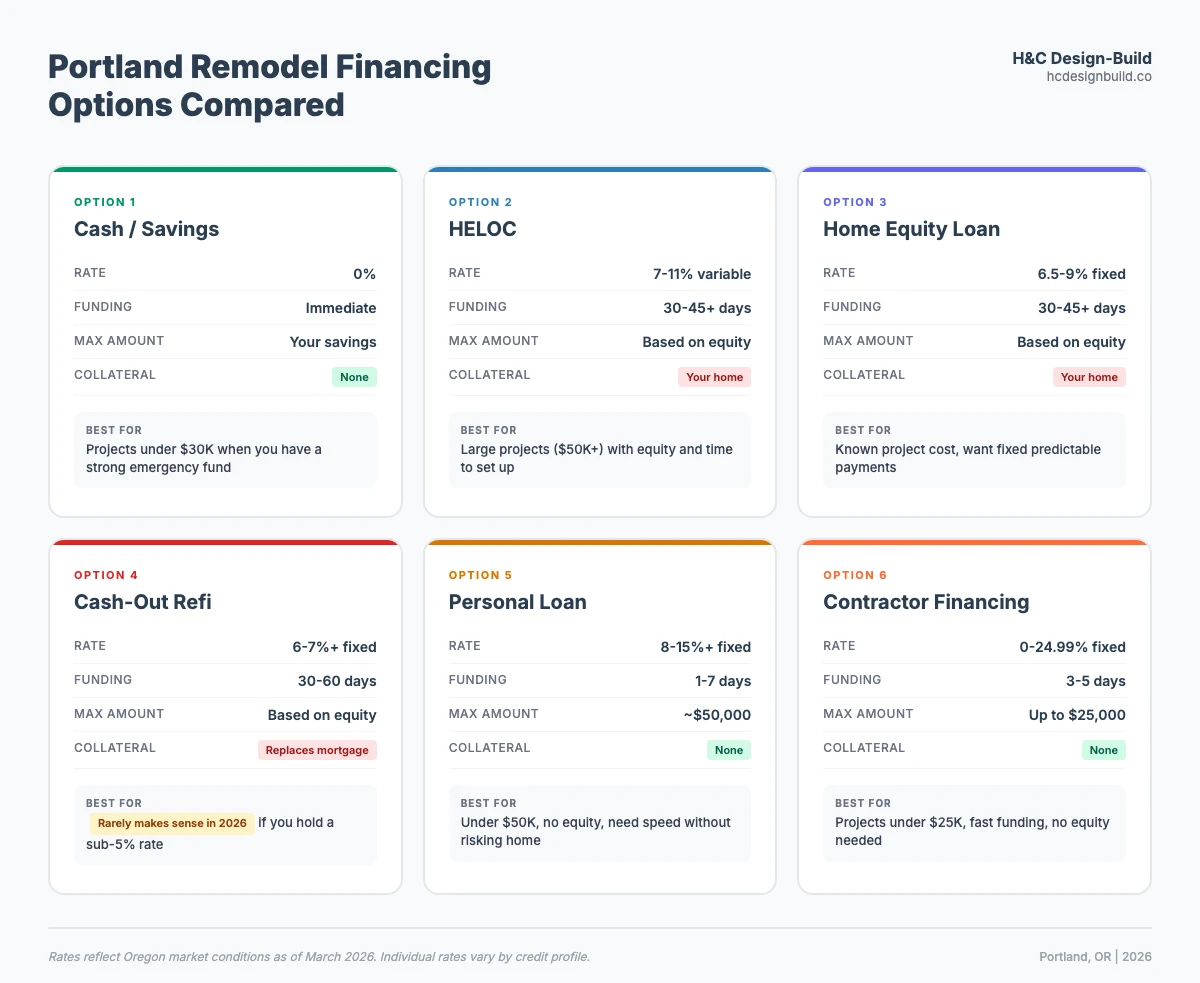Click the Your home badge in HELOC card
The image size is (1200, 983).
coord(714,377)
